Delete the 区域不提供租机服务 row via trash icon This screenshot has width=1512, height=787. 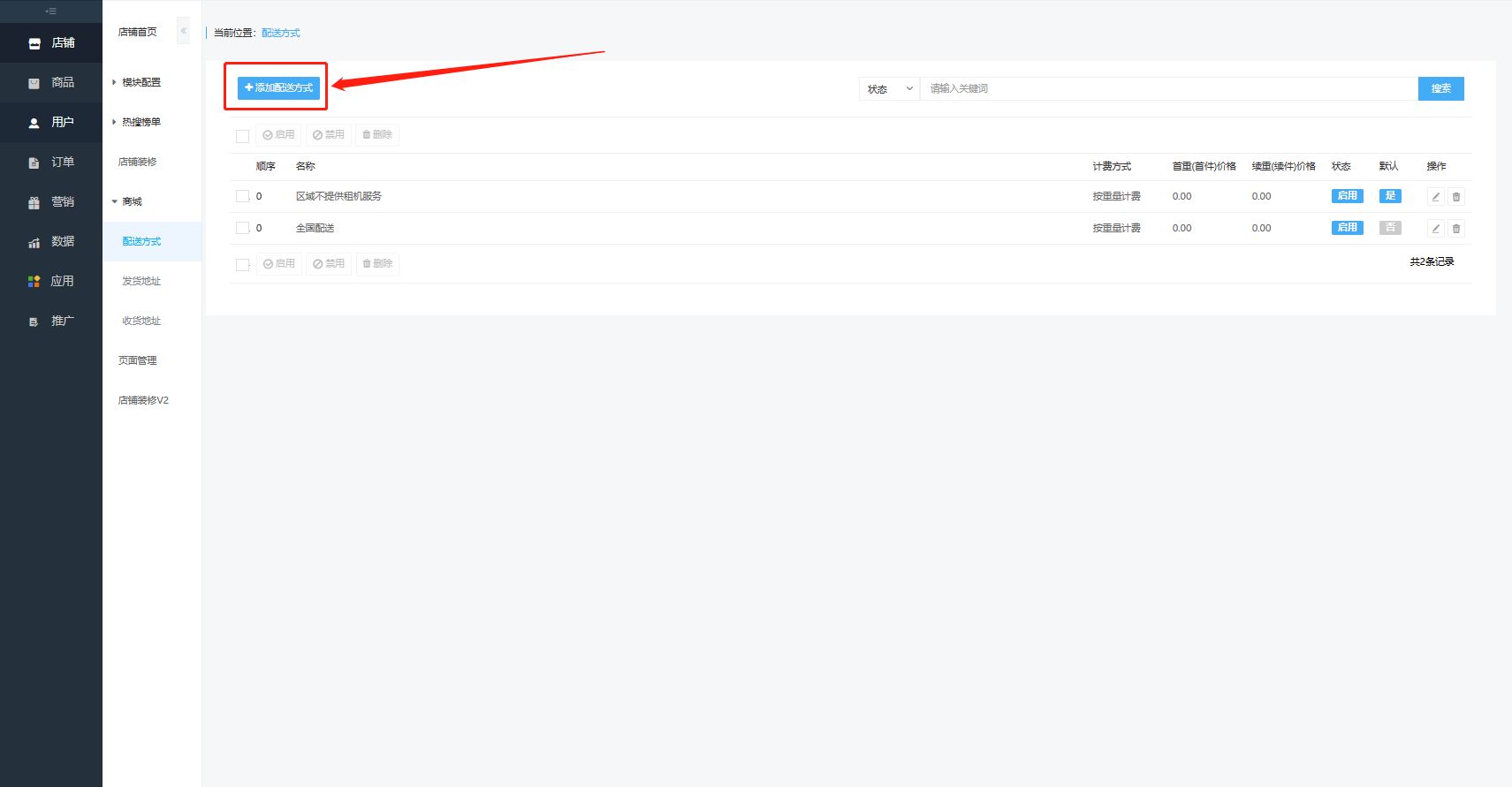1456,197
